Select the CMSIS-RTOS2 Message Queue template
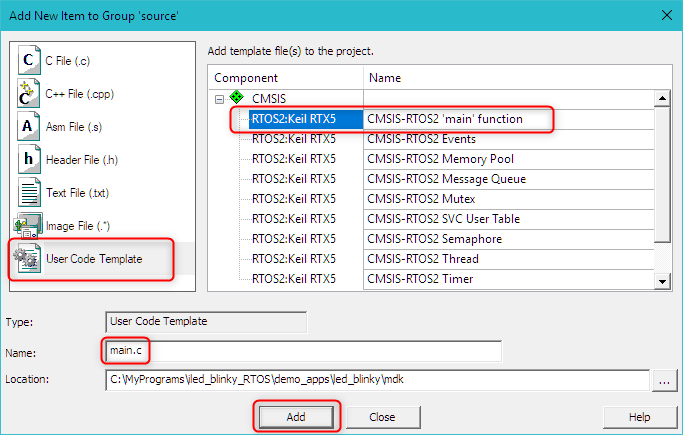 click(x=446, y=179)
